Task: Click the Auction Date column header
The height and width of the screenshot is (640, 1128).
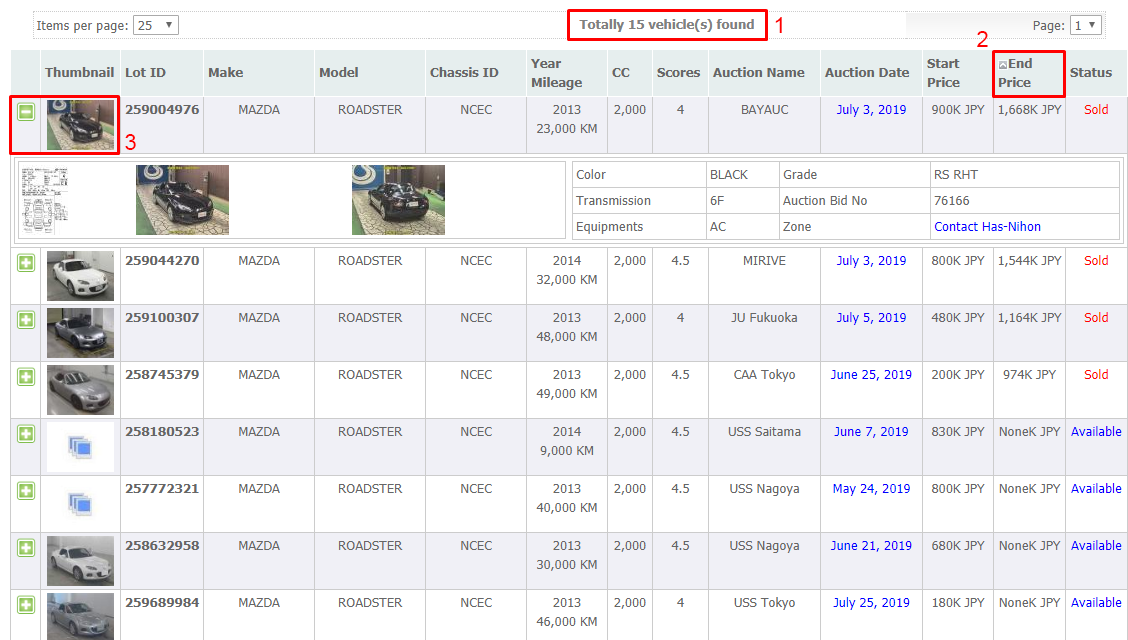Action: pyautogui.click(x=867, y=73)
